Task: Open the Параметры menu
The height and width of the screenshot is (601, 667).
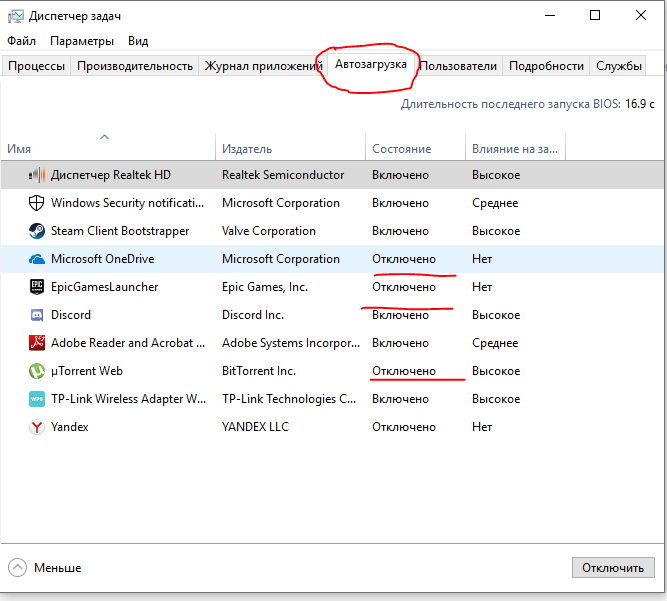Action: 82,41
